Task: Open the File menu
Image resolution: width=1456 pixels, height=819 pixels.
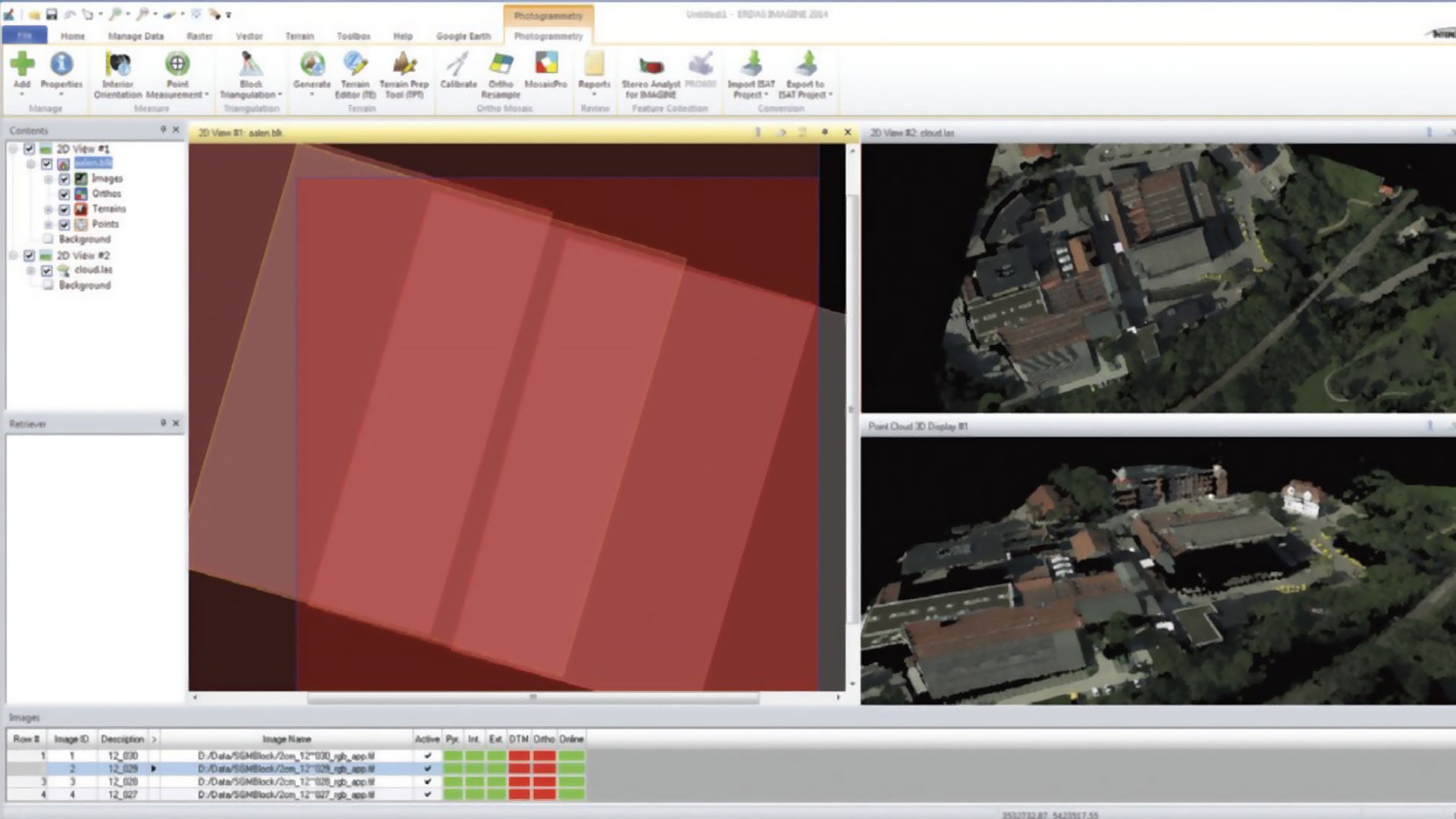Action: [x=24, y=36]
